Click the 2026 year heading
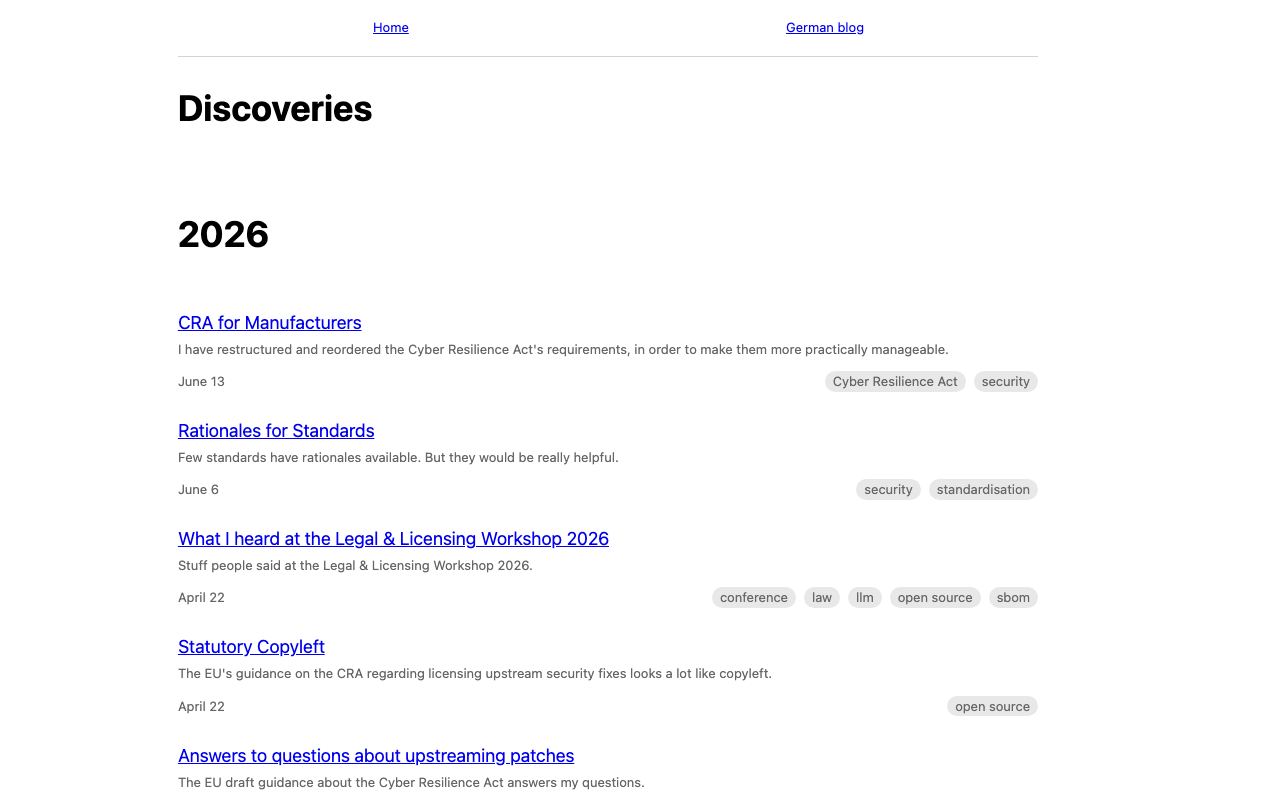The width and height of the screenshot is (1280, 800). coord(223,235)
